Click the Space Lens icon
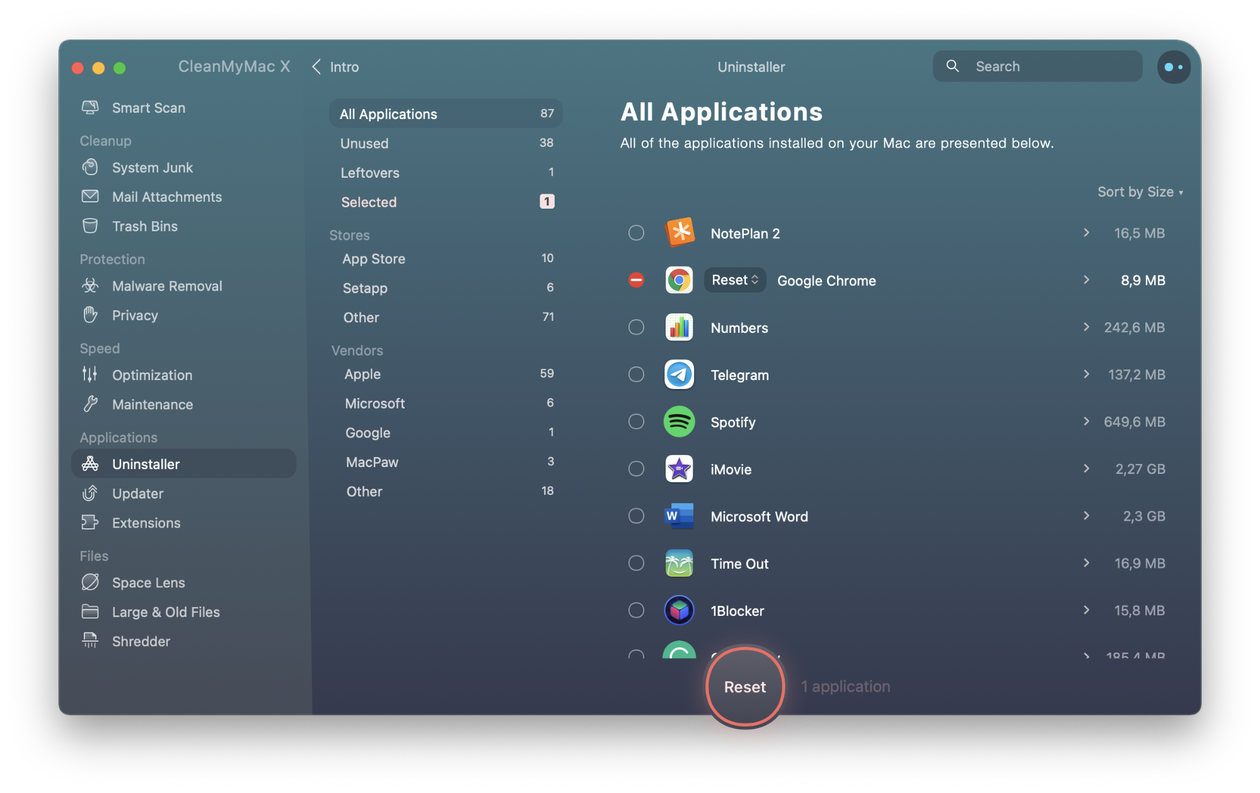The image size is (1260, 793). (x=90, y=582)
